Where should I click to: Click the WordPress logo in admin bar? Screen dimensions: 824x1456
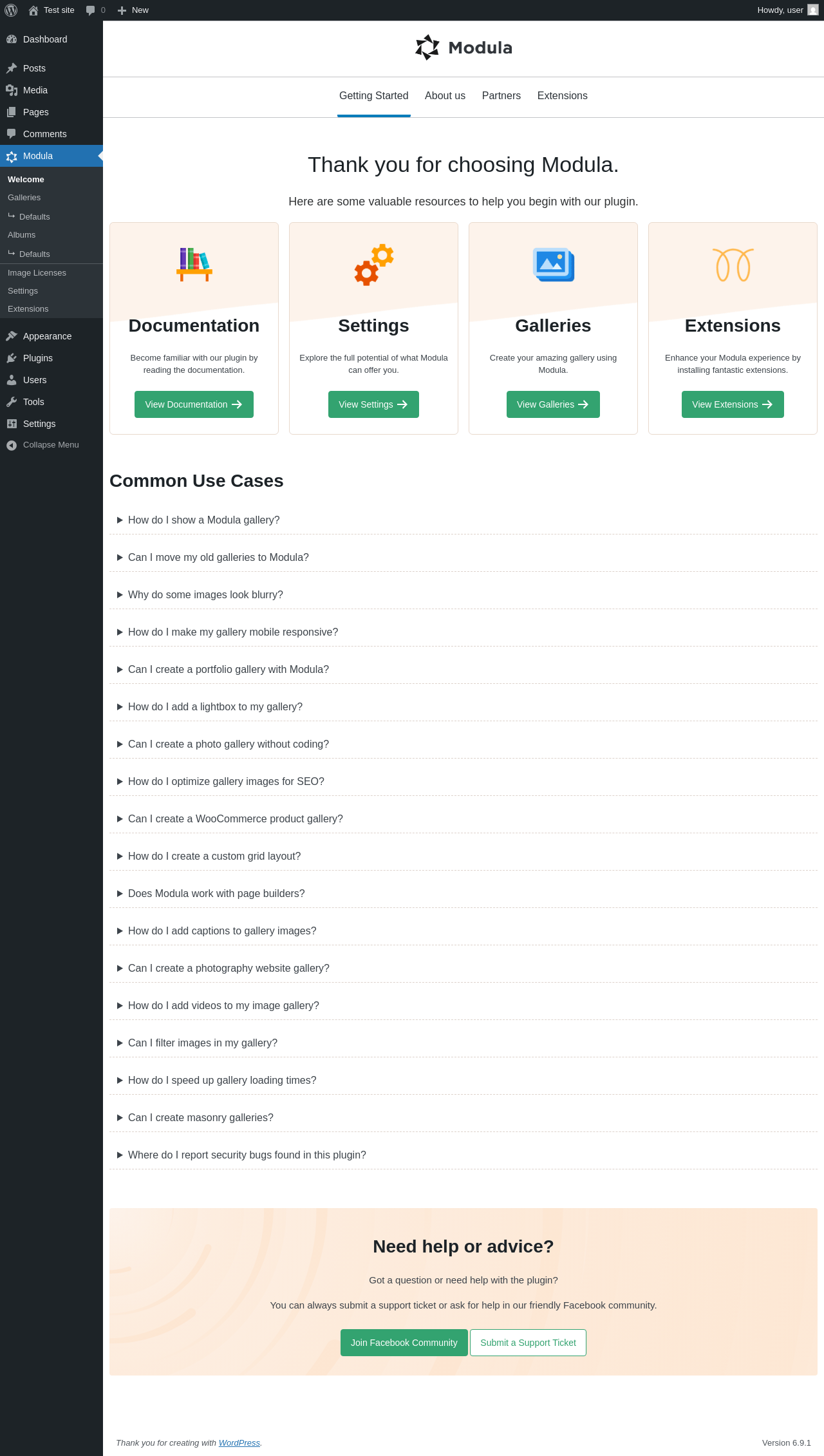pyautogui.click(x=11, y=10)
